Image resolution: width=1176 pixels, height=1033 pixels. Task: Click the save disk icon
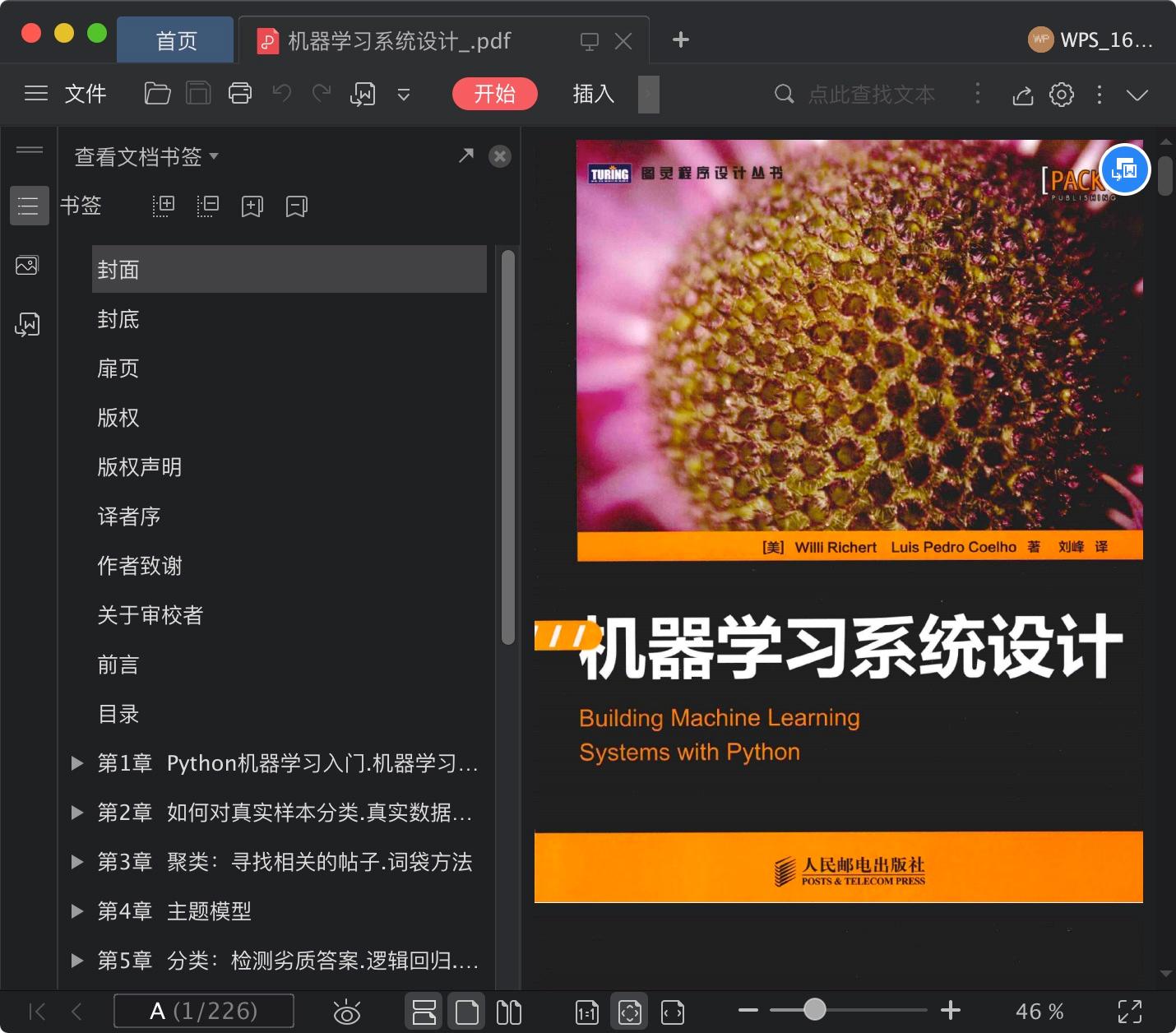coord(198,94)
